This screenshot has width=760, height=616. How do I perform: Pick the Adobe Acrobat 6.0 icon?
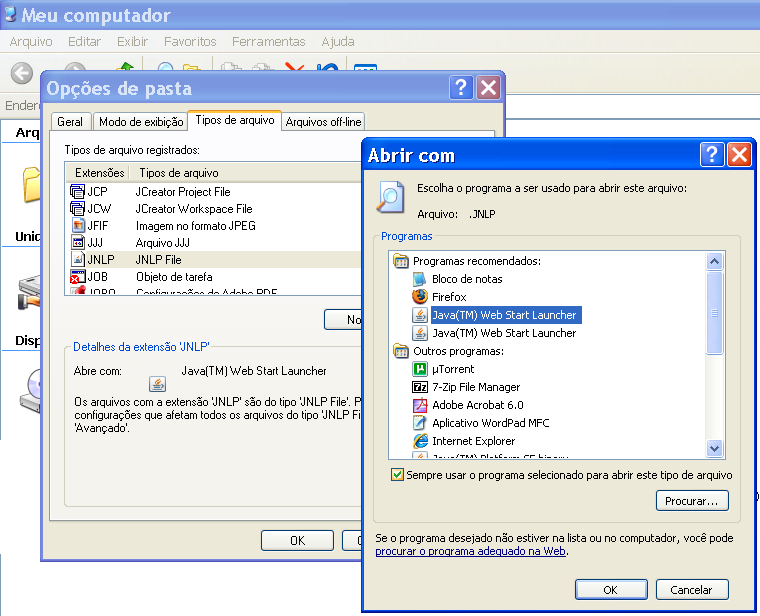click(x=419, y=405)
